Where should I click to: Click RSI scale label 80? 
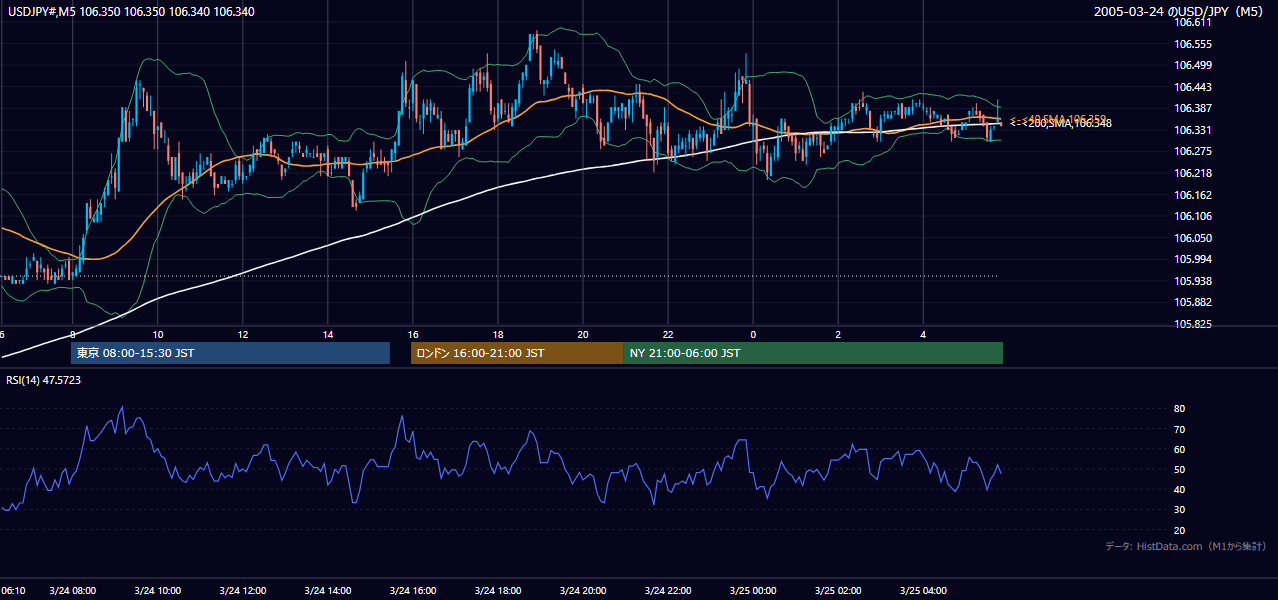(1180, 409)
